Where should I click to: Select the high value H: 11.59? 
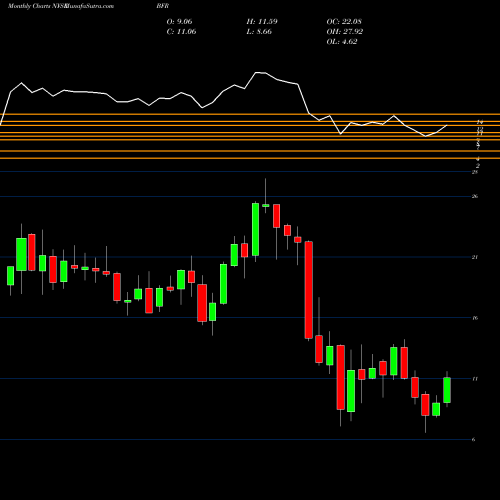click(x=262, y=21)
